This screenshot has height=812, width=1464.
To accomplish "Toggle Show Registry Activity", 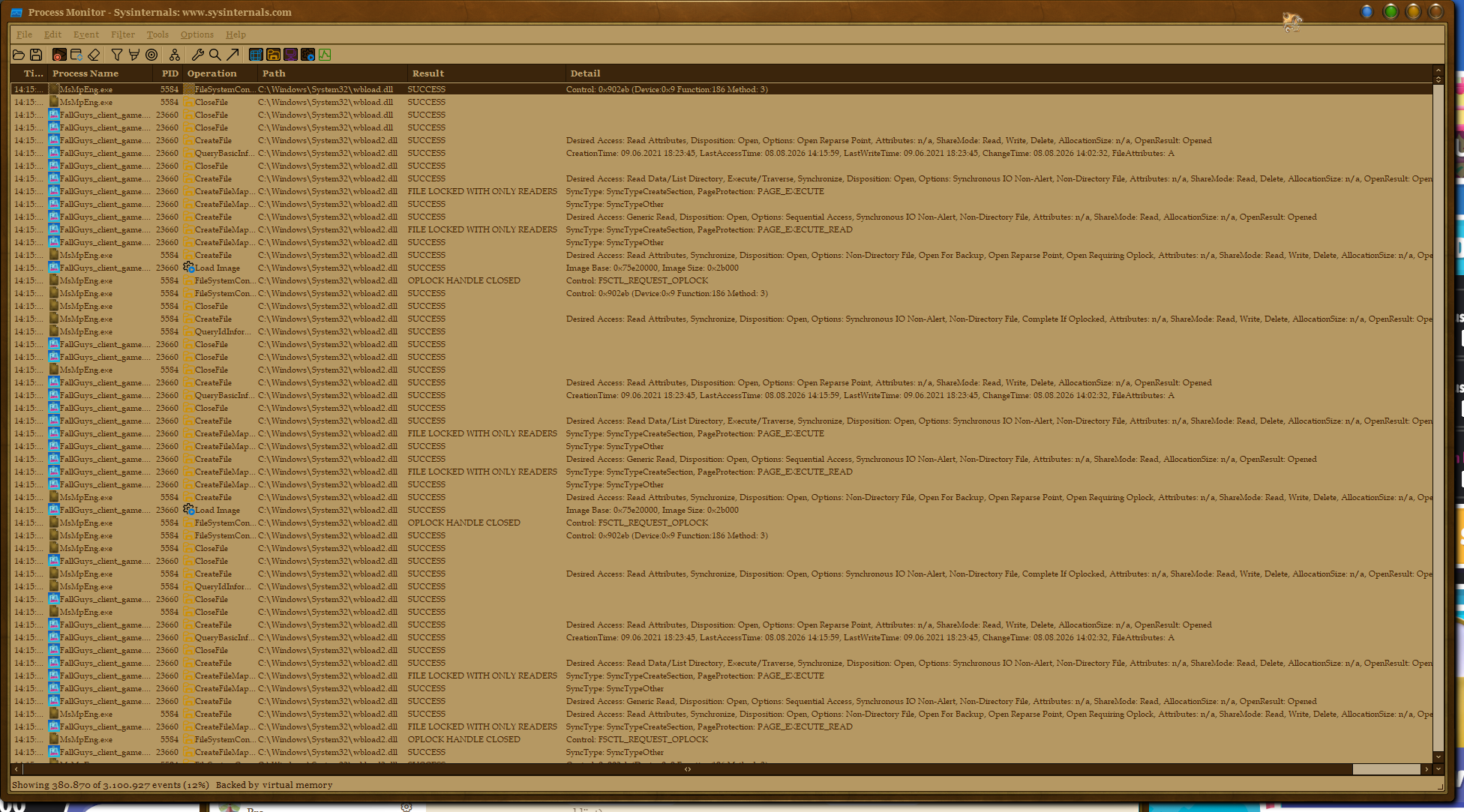I will [x=256, y=55].
